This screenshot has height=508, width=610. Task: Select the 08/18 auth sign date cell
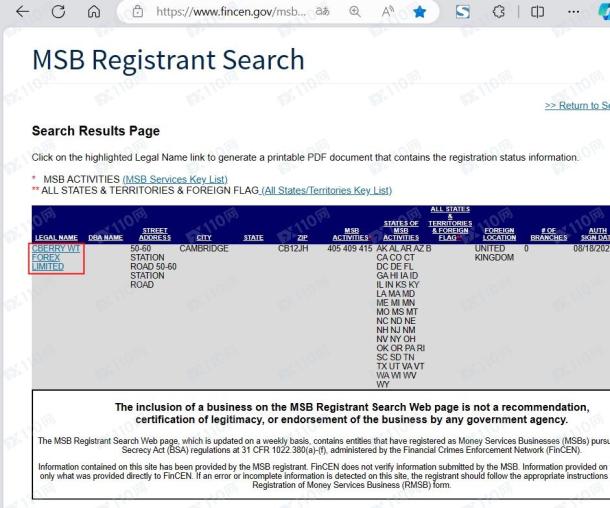tap(592, 249)
